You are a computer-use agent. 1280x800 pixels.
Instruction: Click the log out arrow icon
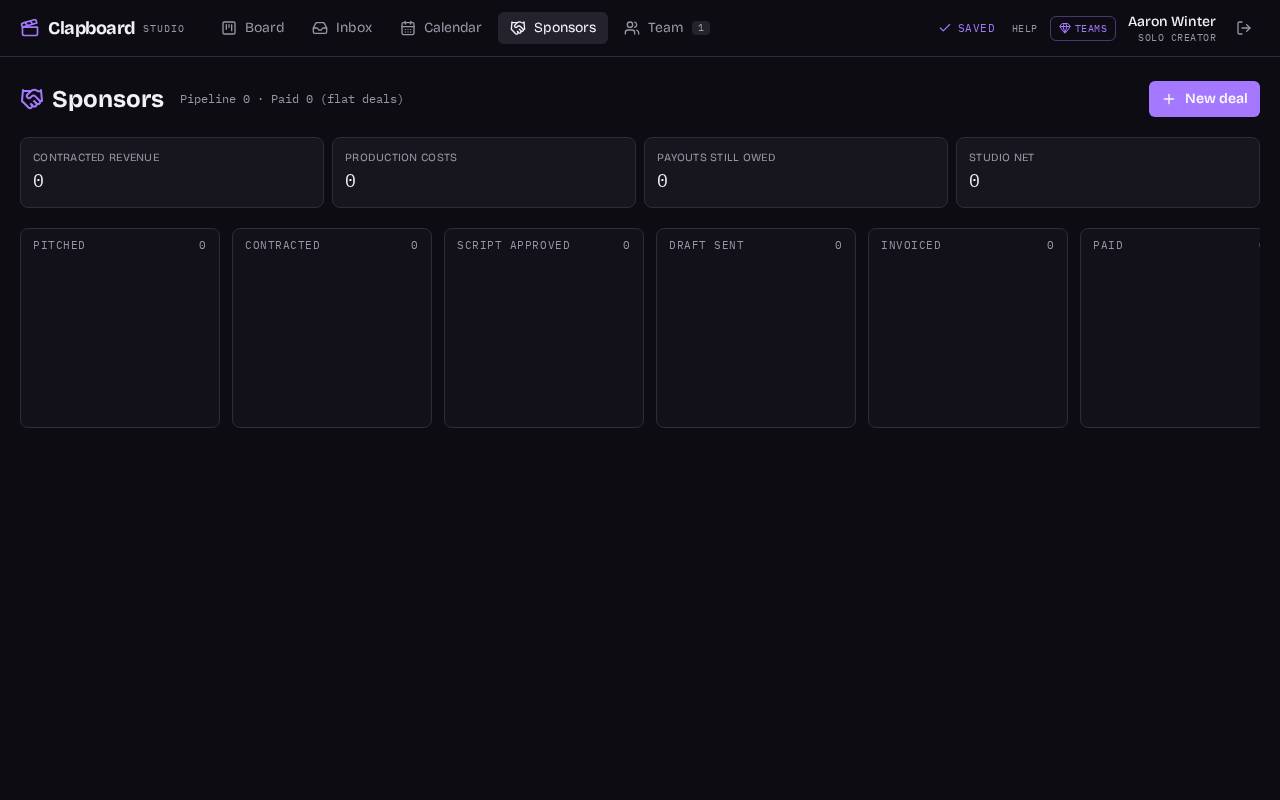1244,28
